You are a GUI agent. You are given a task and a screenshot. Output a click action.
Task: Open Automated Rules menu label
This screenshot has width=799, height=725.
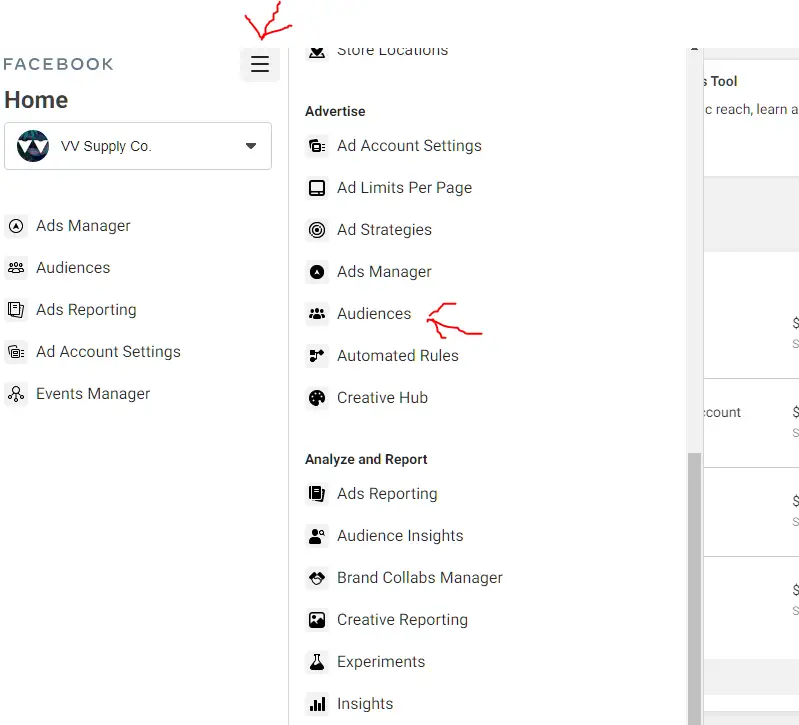tap(398, 356)
